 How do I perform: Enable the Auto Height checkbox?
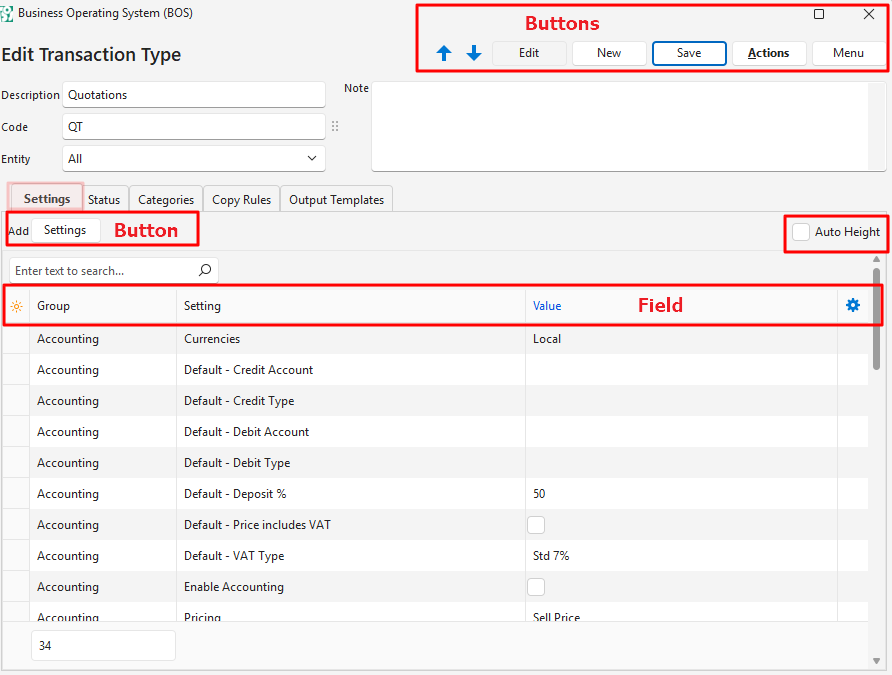click(802, 232)
